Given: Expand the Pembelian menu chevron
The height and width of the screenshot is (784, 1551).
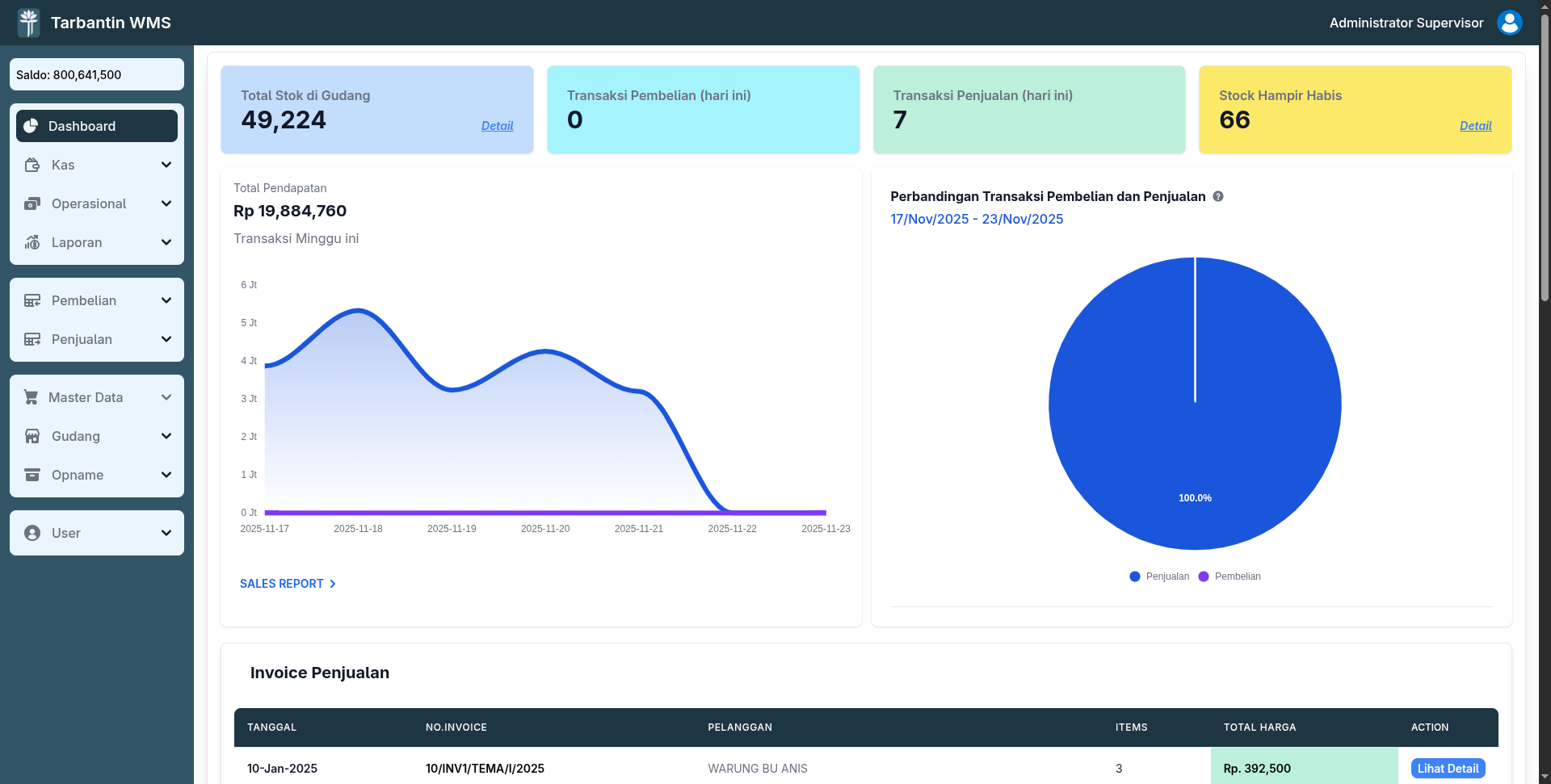Looking at the screenshot, I should (x=166, y=300).
